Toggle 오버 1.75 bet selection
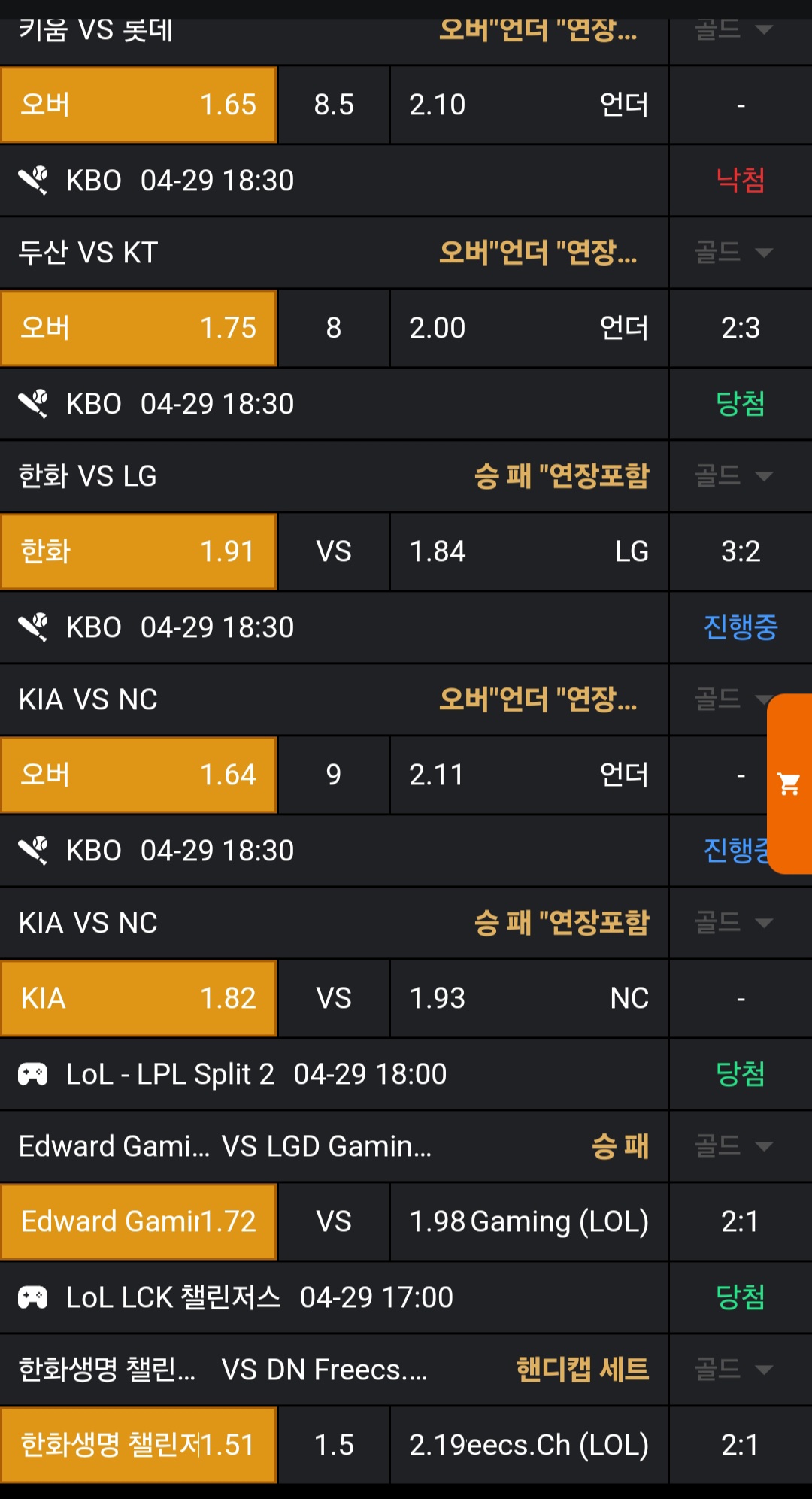The height and width of the screenshot is (1499, 812). pos(139,328)
